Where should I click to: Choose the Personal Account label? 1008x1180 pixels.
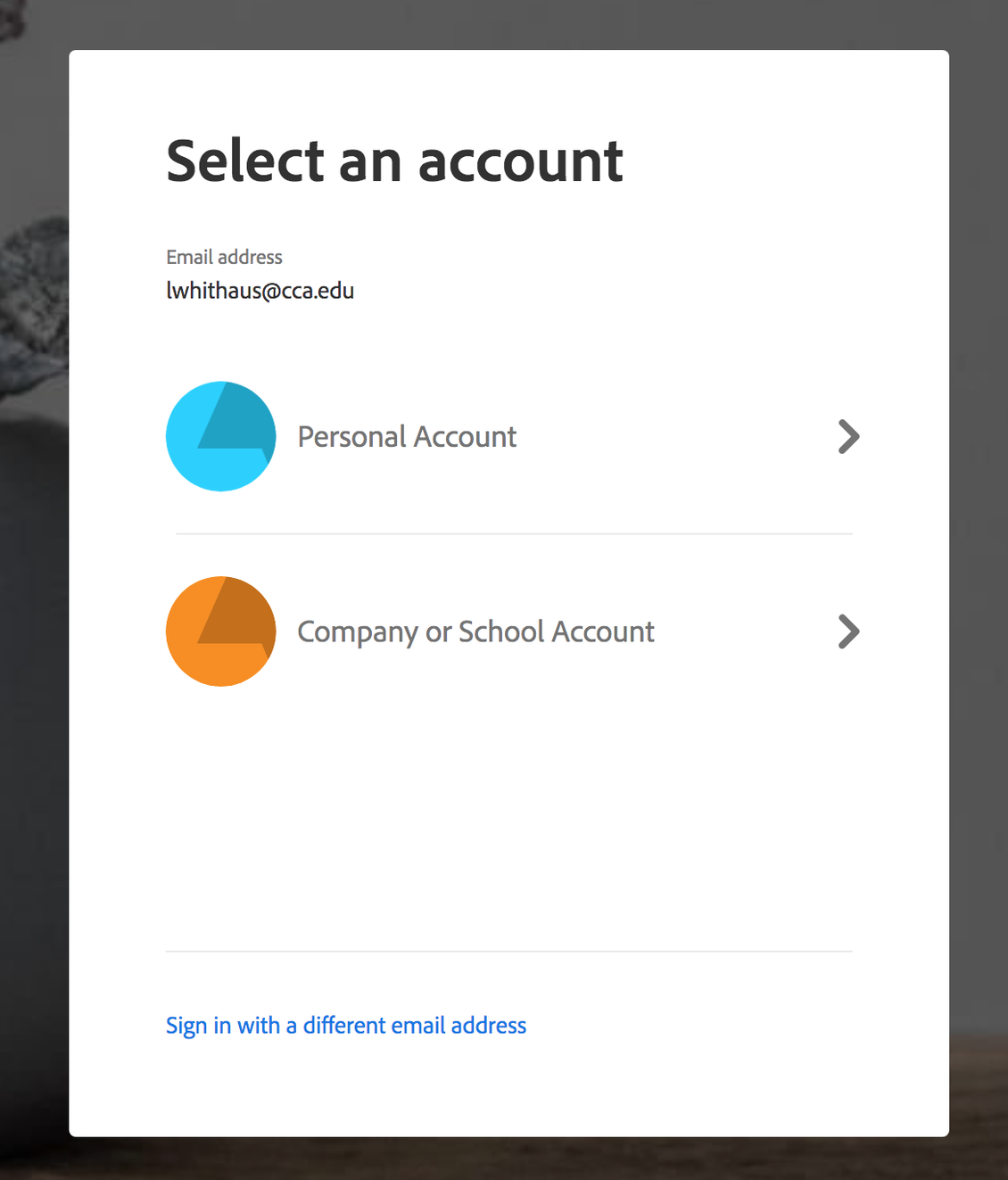[x=407, y=437]
